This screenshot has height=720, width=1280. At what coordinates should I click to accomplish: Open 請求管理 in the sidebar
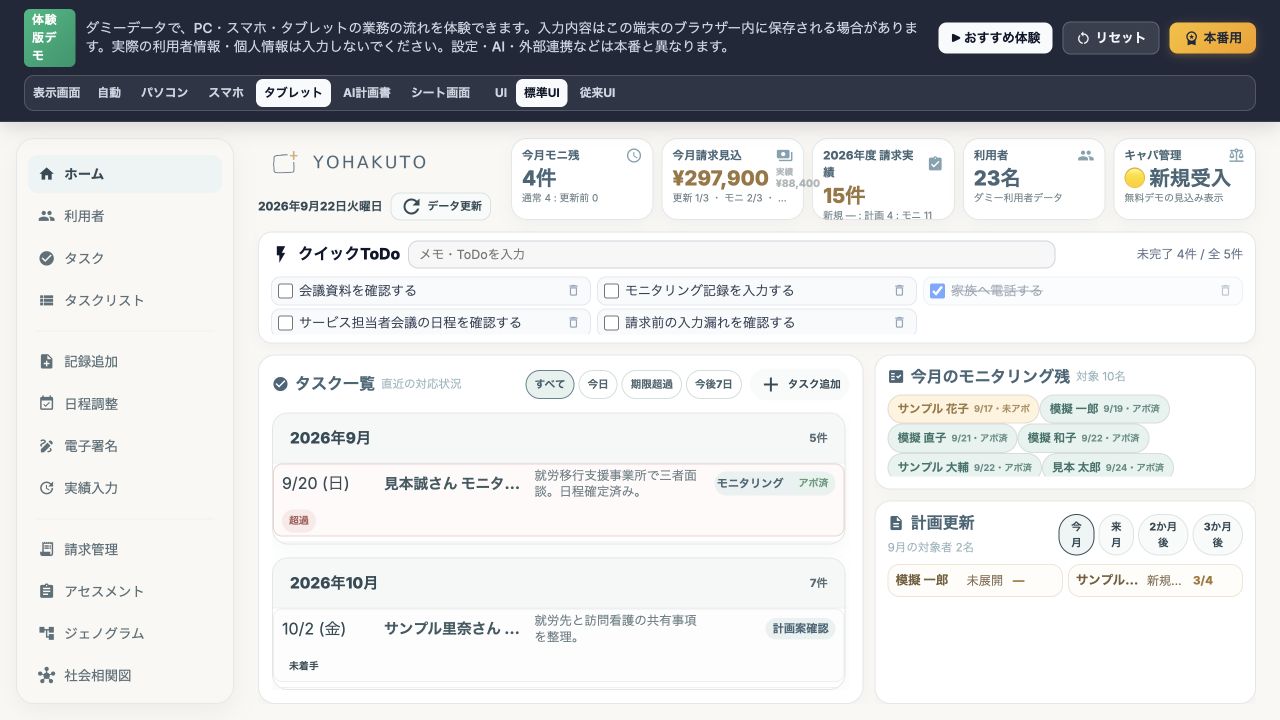pyautogui.click(x=125, y=549)
